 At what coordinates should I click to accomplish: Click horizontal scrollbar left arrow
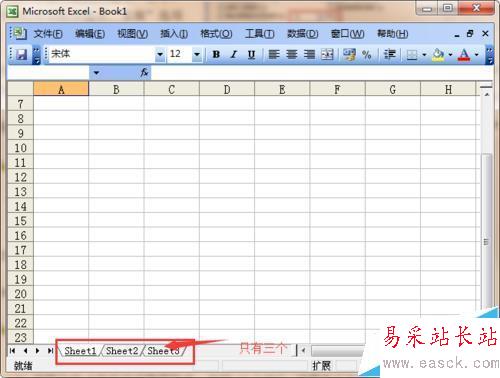303,351
